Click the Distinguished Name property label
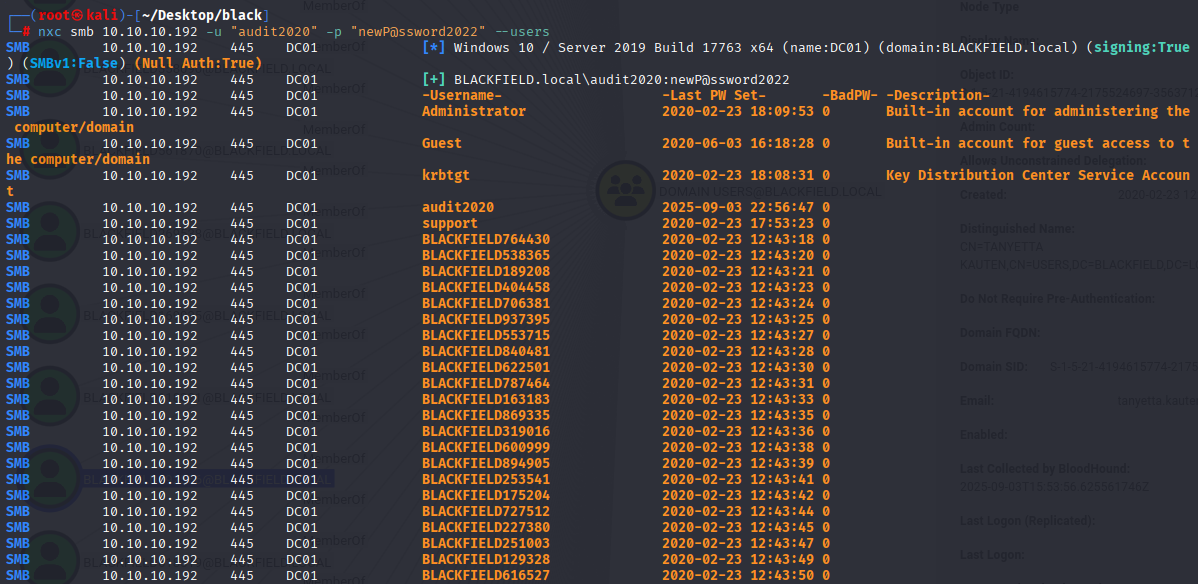Viewport: 1198px width, 584px height. (1017, 229)
